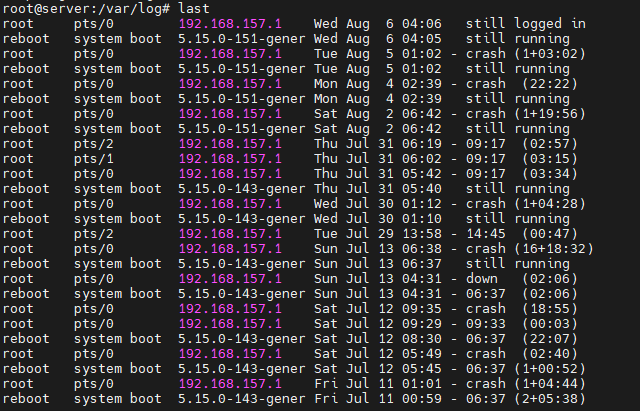
Task: Click IP address on Sat Jul 12 09:35 row
Action: pos(230,309)
